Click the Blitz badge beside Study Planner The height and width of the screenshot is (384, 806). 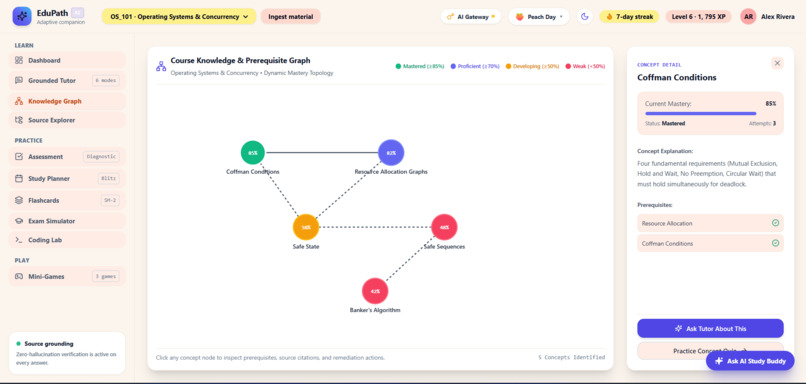tap(109, 178)
